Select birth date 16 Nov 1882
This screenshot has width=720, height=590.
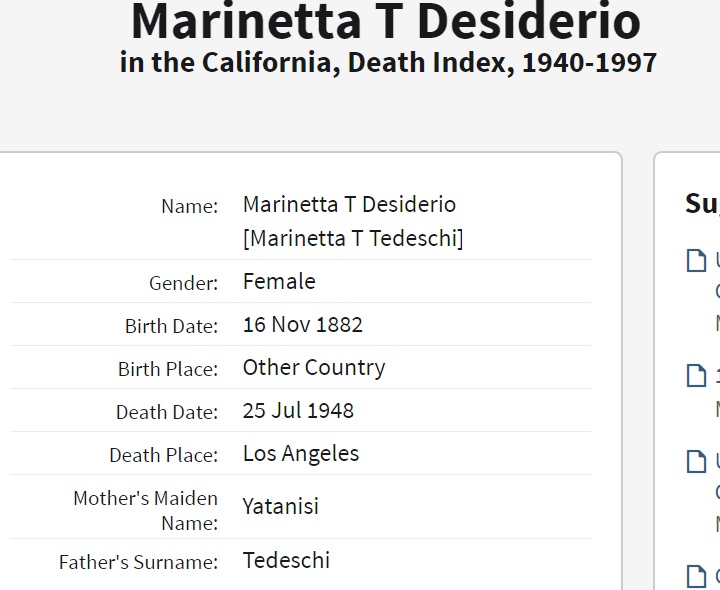tap(302, 325)
